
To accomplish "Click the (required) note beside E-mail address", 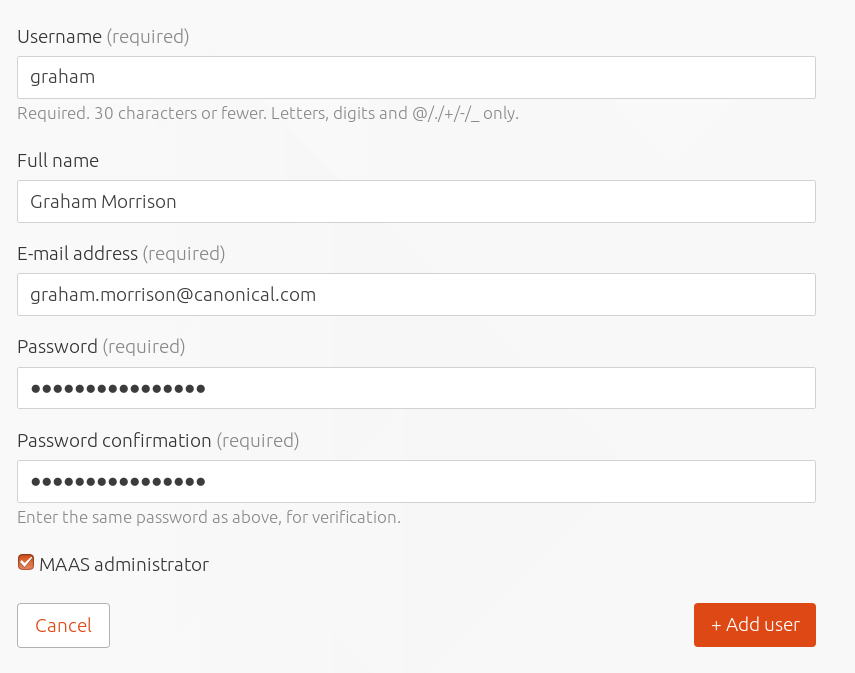I will [184, 254].
